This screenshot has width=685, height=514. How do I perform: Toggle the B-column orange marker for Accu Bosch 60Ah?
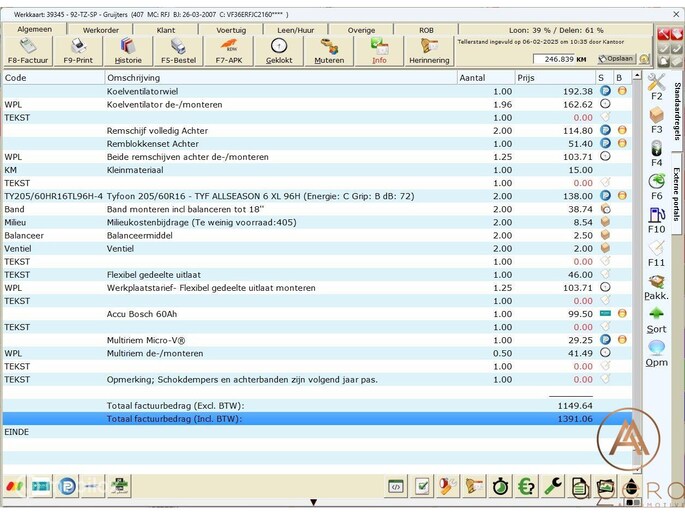[622, 314]
